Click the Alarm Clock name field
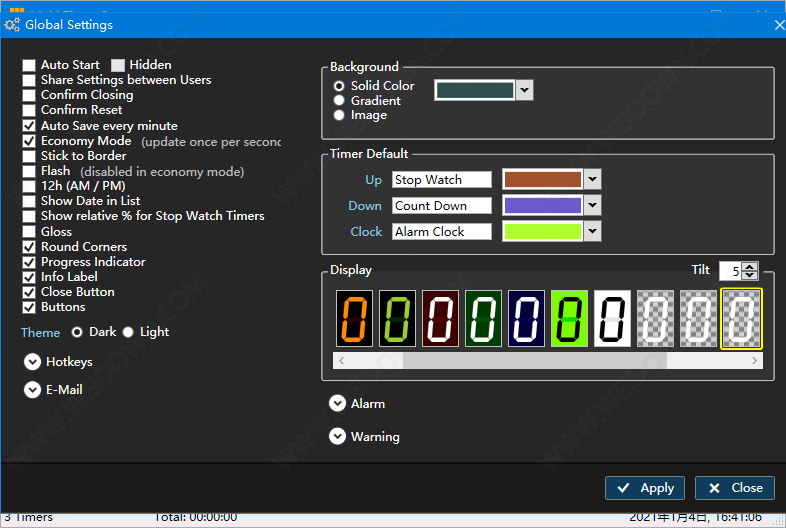The height and width of the screenshot is (528, 786). (442, 232)
